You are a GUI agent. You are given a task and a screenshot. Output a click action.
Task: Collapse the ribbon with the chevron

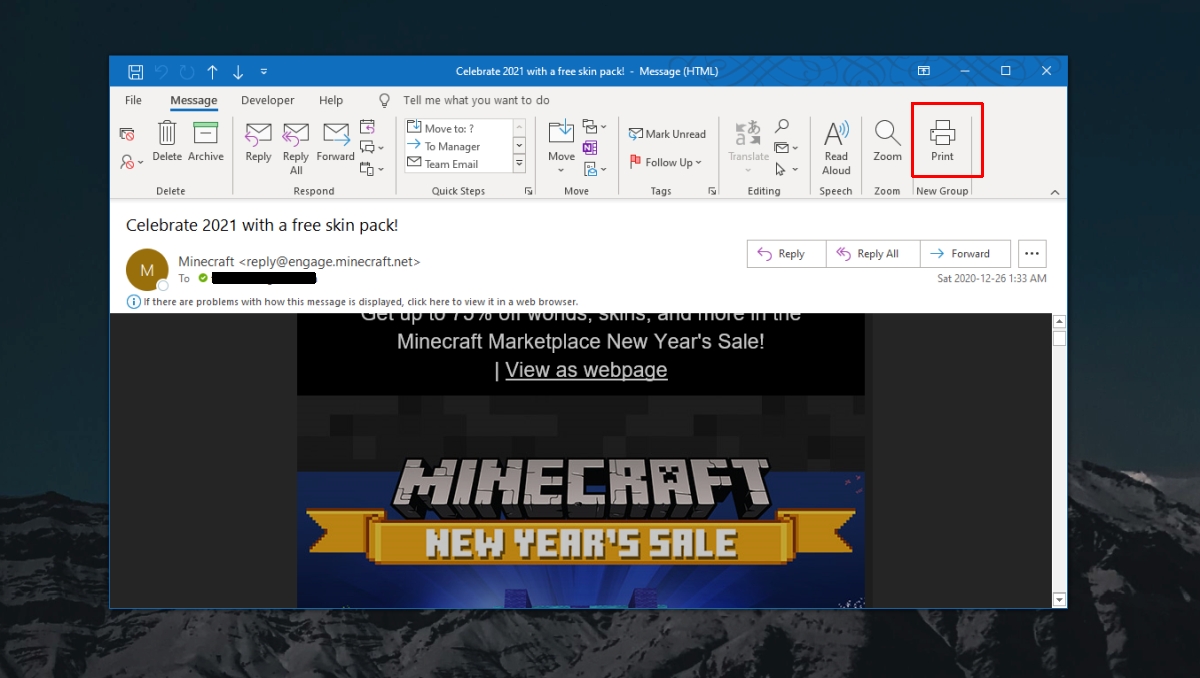coord(1054,192)
